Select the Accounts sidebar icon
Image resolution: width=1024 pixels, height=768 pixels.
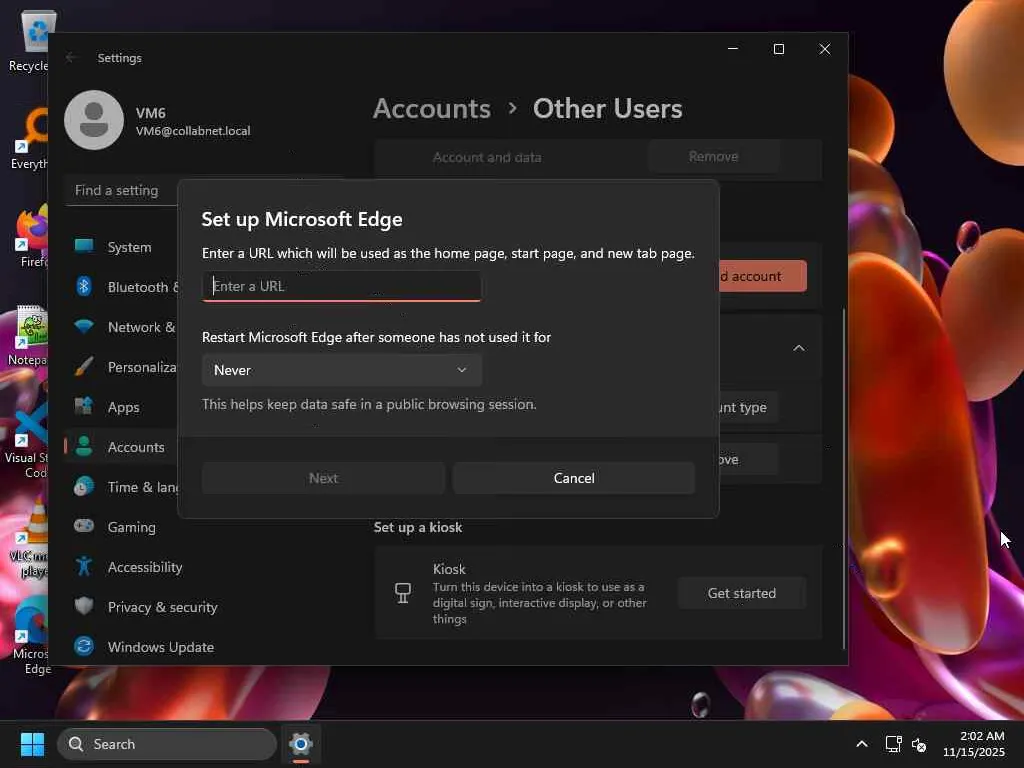(x=84, y=447)
